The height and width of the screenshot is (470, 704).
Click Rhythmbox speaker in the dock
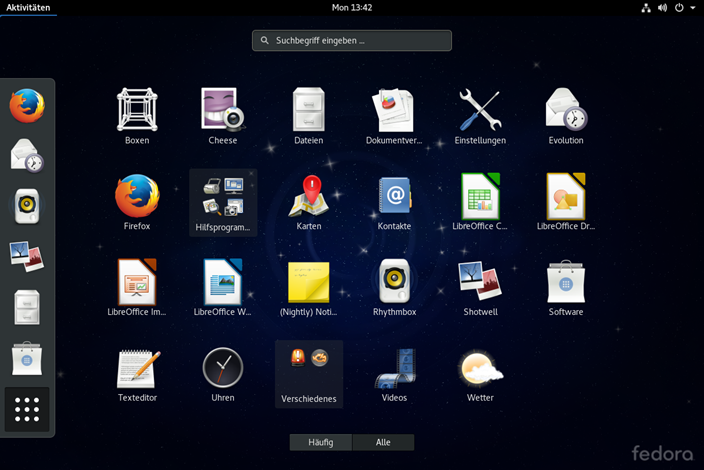coord(27,206)
